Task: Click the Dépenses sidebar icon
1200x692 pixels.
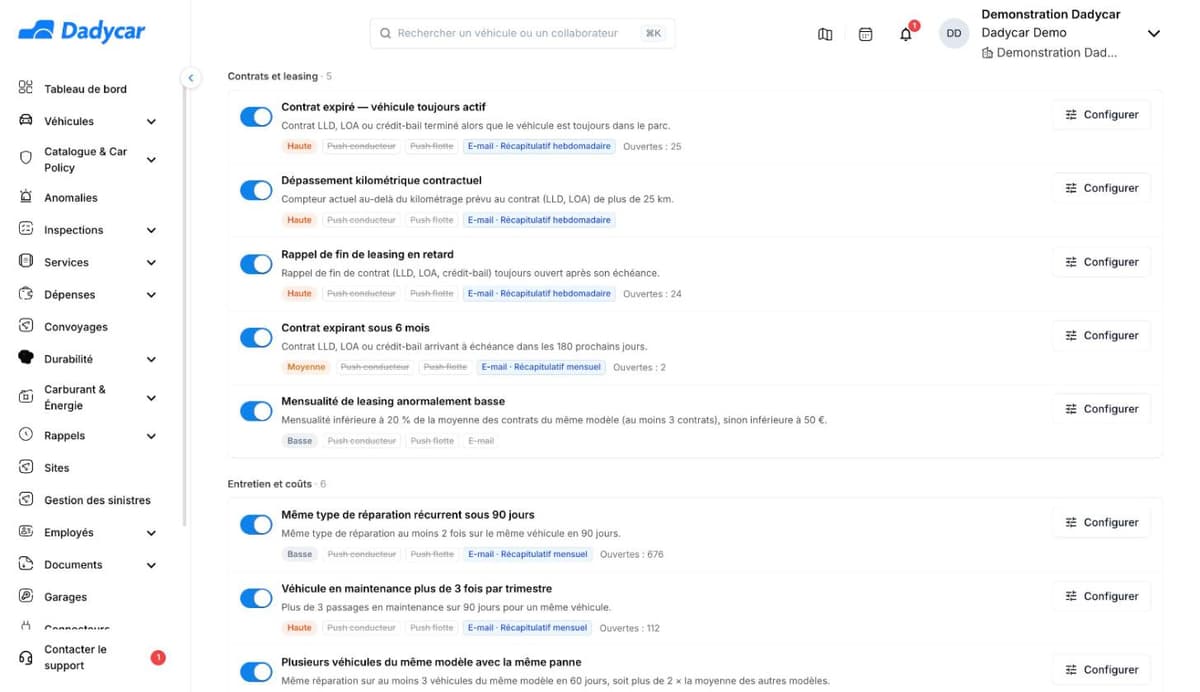Action: pos(26,294)
